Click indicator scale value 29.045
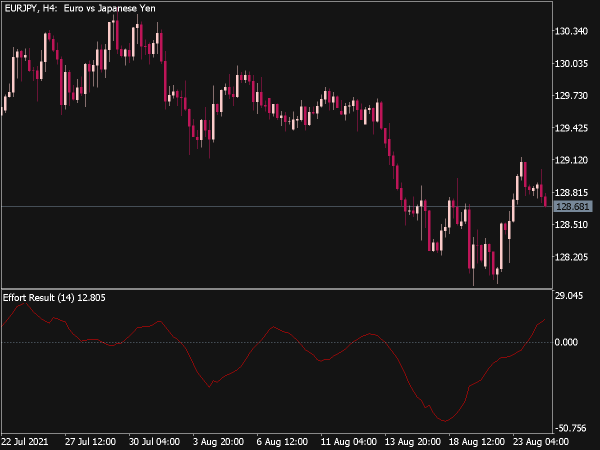The width and height of the screenshot is (600, 450). tap(569, 296)
